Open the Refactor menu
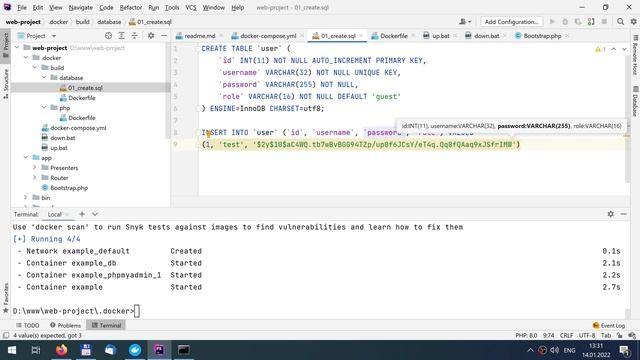Screen dimensions: 640x360 (131, 7)
